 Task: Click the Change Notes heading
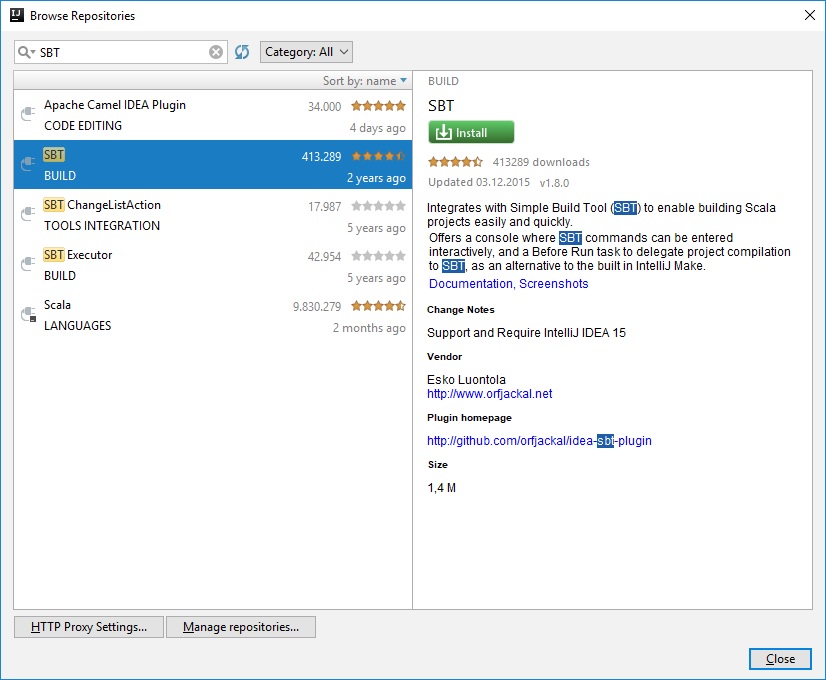pos(460,310)
